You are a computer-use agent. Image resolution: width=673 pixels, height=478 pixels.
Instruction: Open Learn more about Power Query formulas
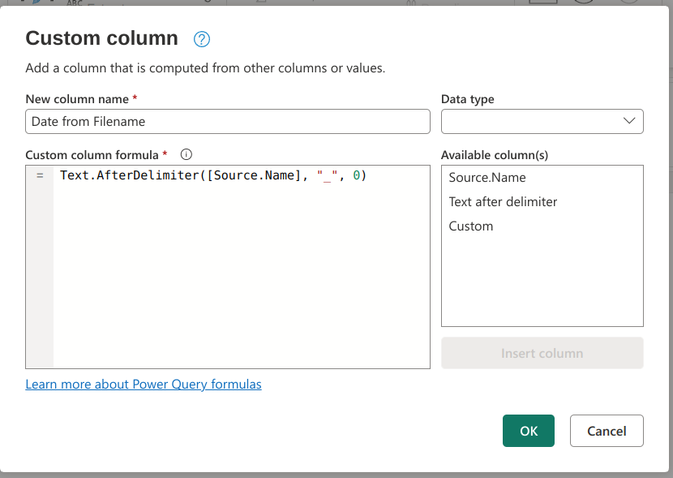pos(143,384)
